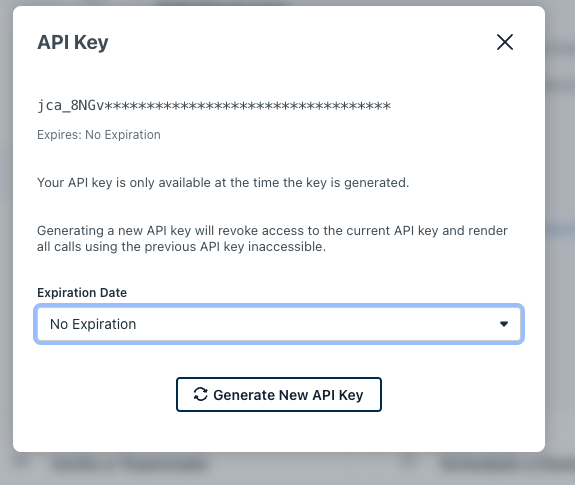Click the Generate New API Key button

[x=279, y=394]
